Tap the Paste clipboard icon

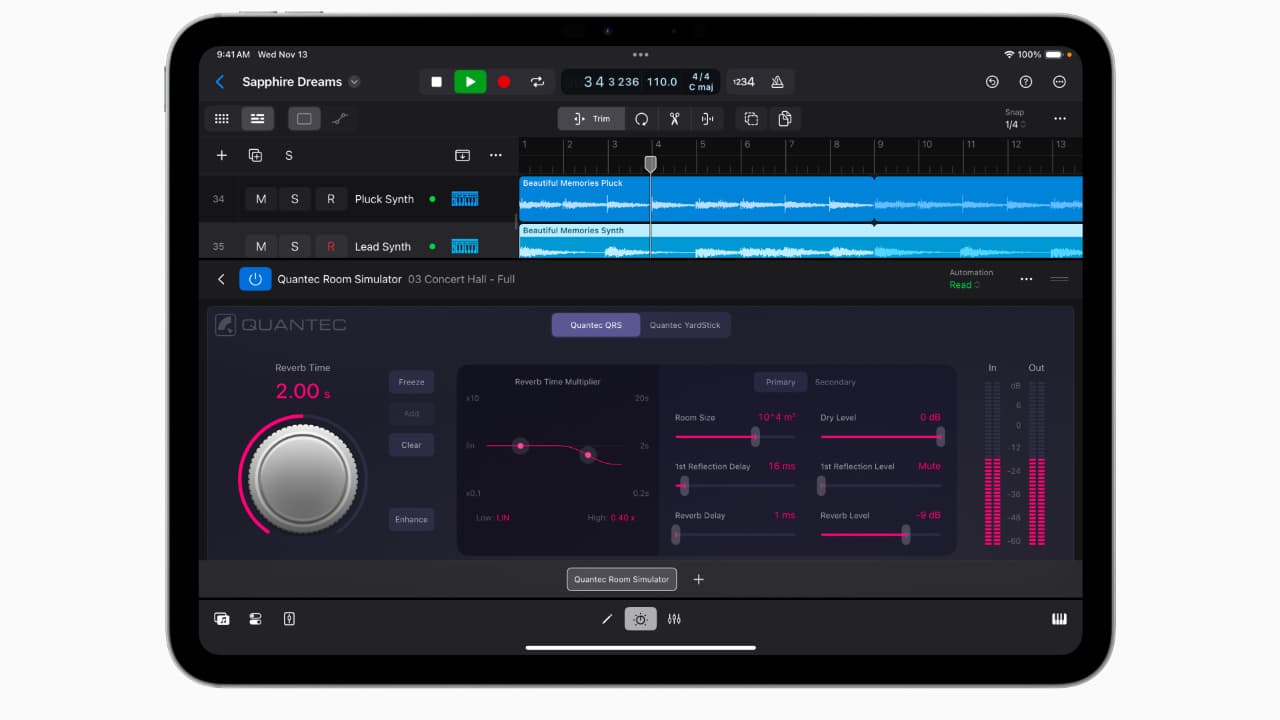pyautogui.click(x=785, y=119)
